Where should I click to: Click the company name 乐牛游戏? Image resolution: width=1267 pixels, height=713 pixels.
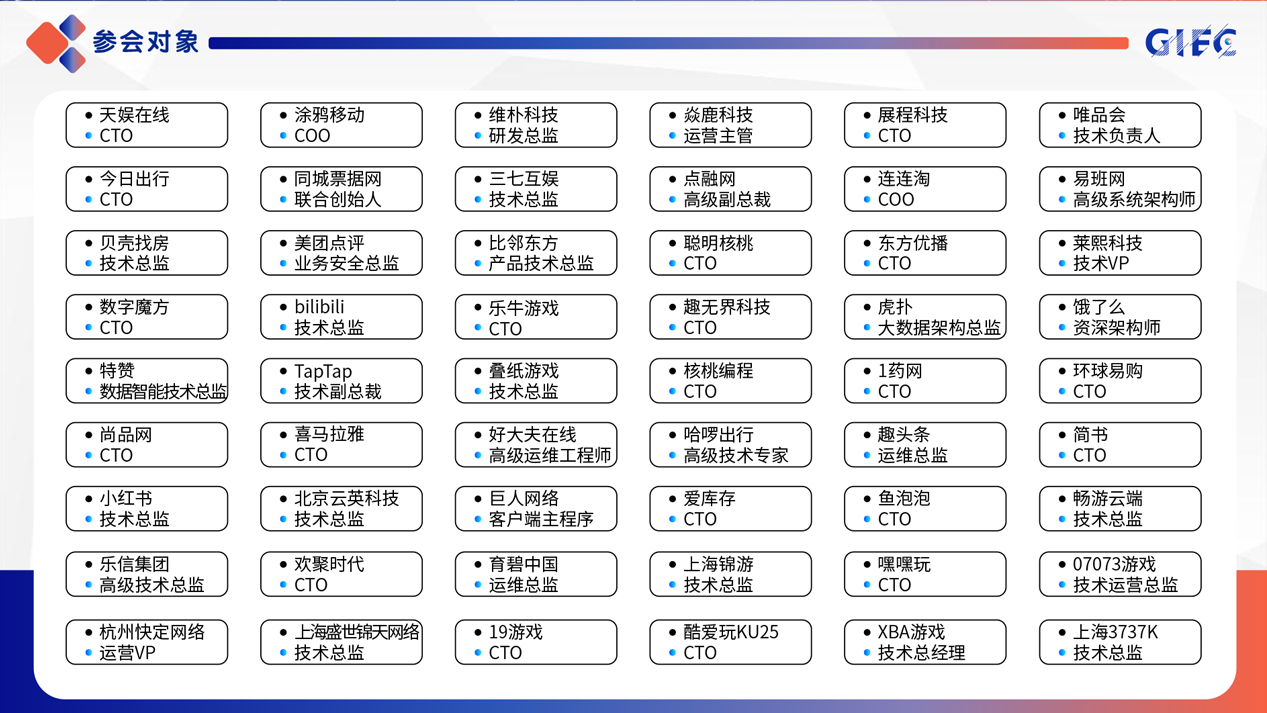pos(524,307)
